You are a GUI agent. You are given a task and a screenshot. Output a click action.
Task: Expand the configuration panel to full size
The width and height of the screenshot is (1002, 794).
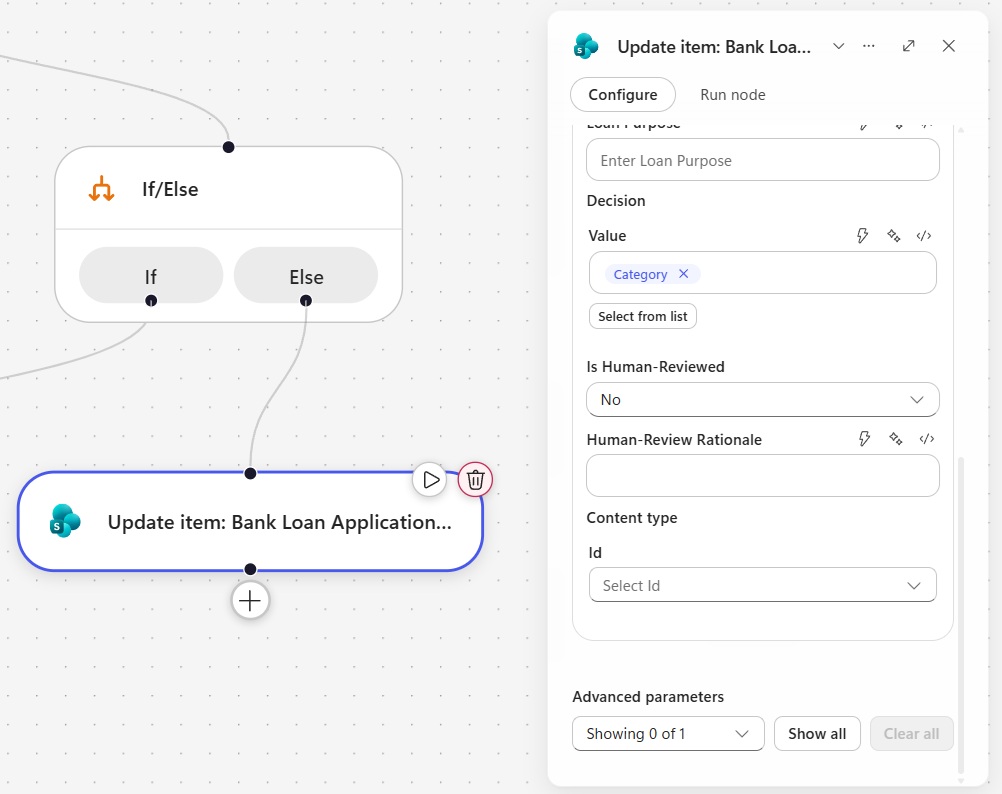(x=908, y=46)
